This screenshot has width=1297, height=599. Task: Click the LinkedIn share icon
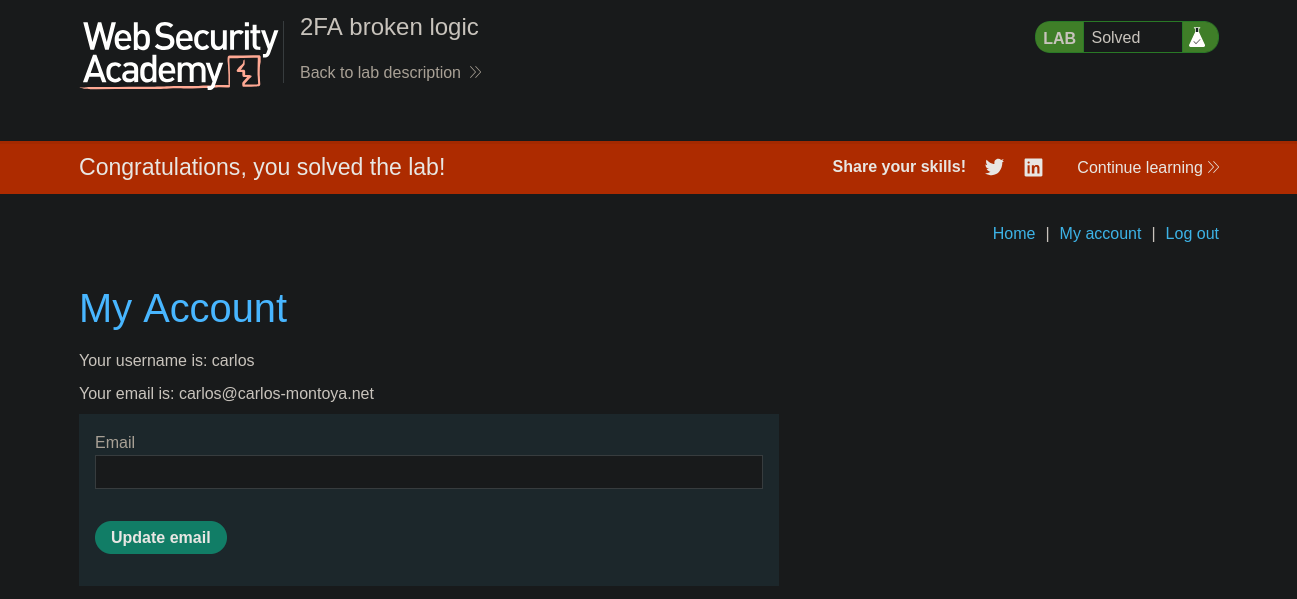pos(1033,167)
